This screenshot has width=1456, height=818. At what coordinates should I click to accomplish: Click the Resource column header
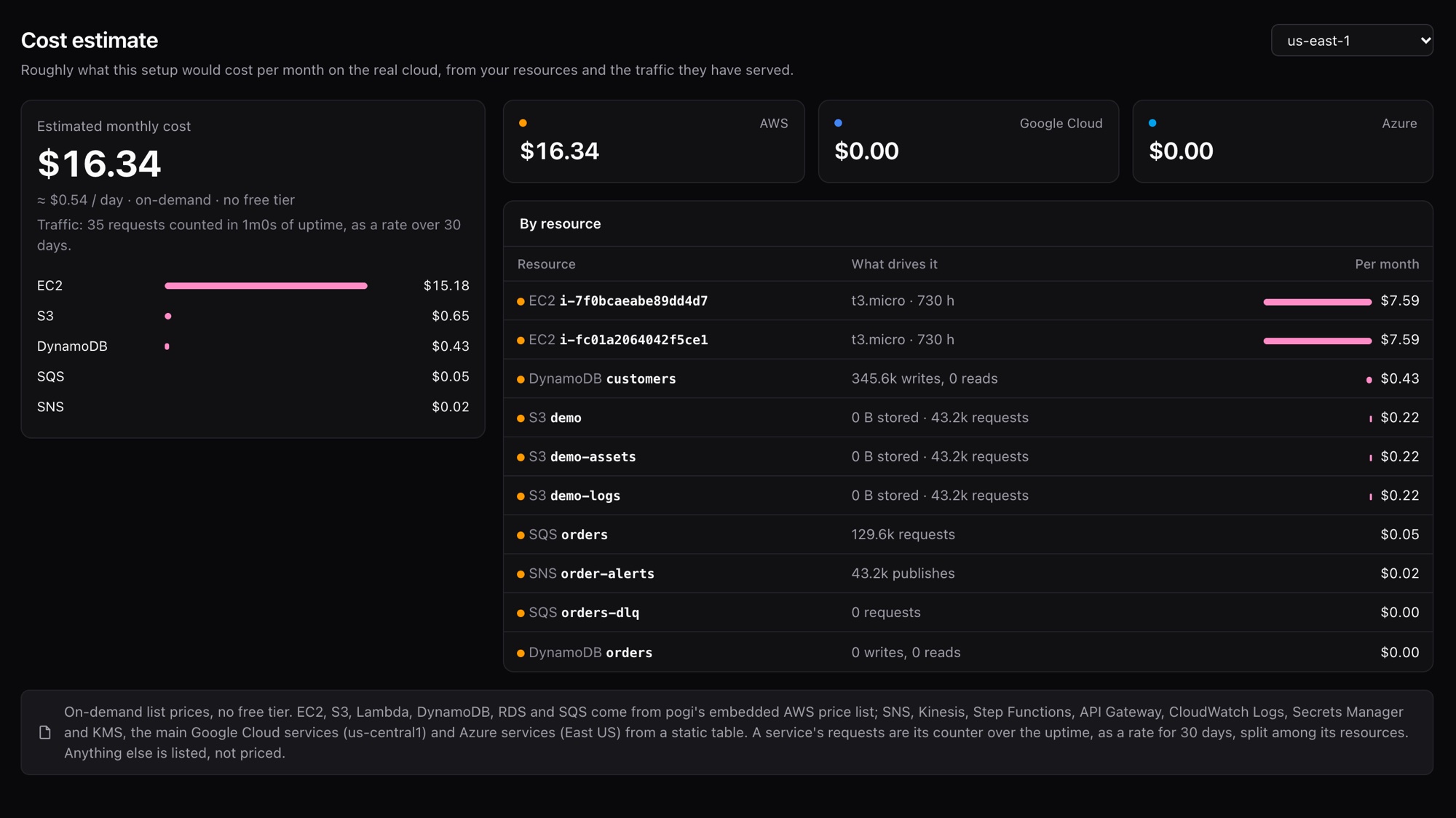(546, 264)
